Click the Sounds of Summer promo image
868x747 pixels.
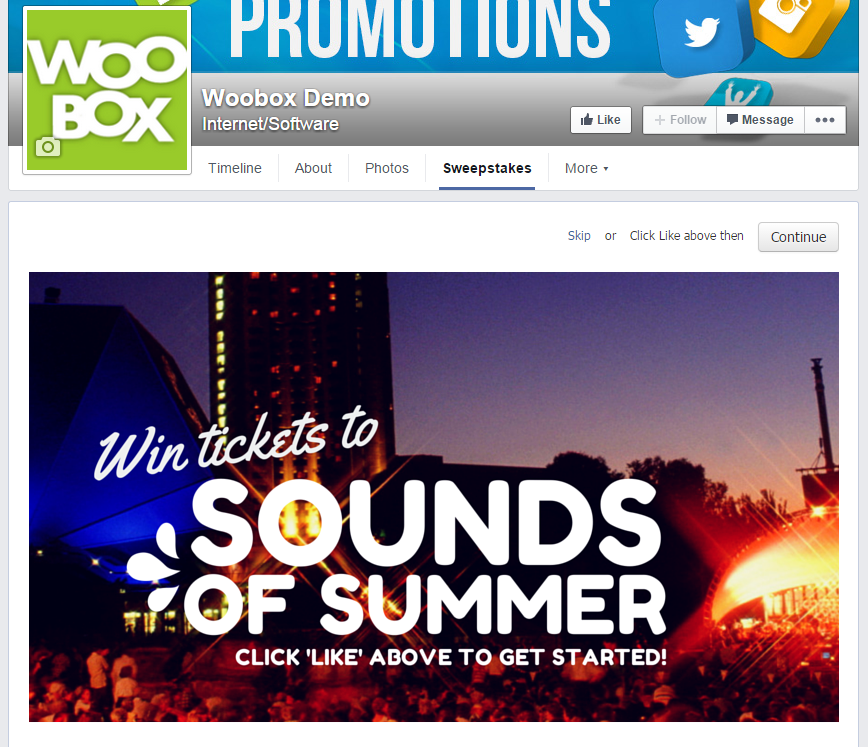434,497
